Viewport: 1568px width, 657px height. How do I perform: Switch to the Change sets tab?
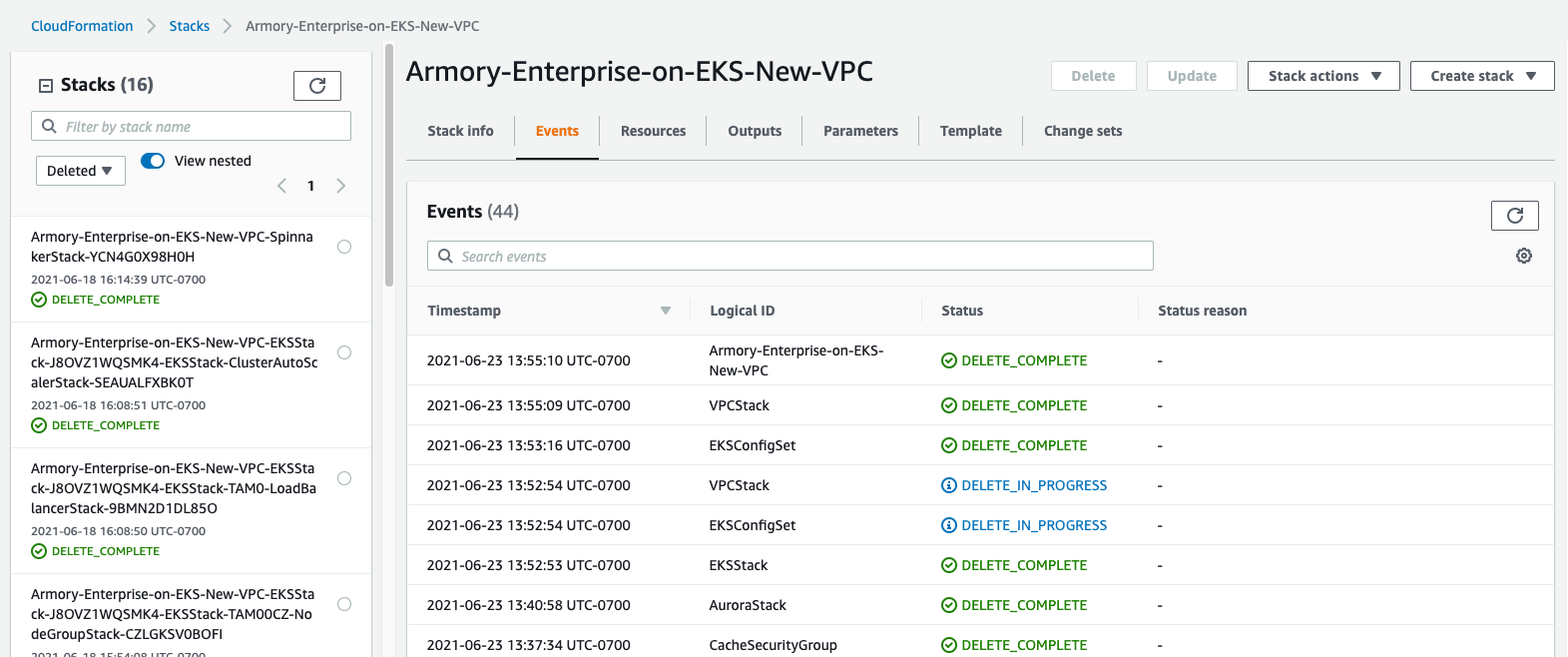tap(1083, 131)
